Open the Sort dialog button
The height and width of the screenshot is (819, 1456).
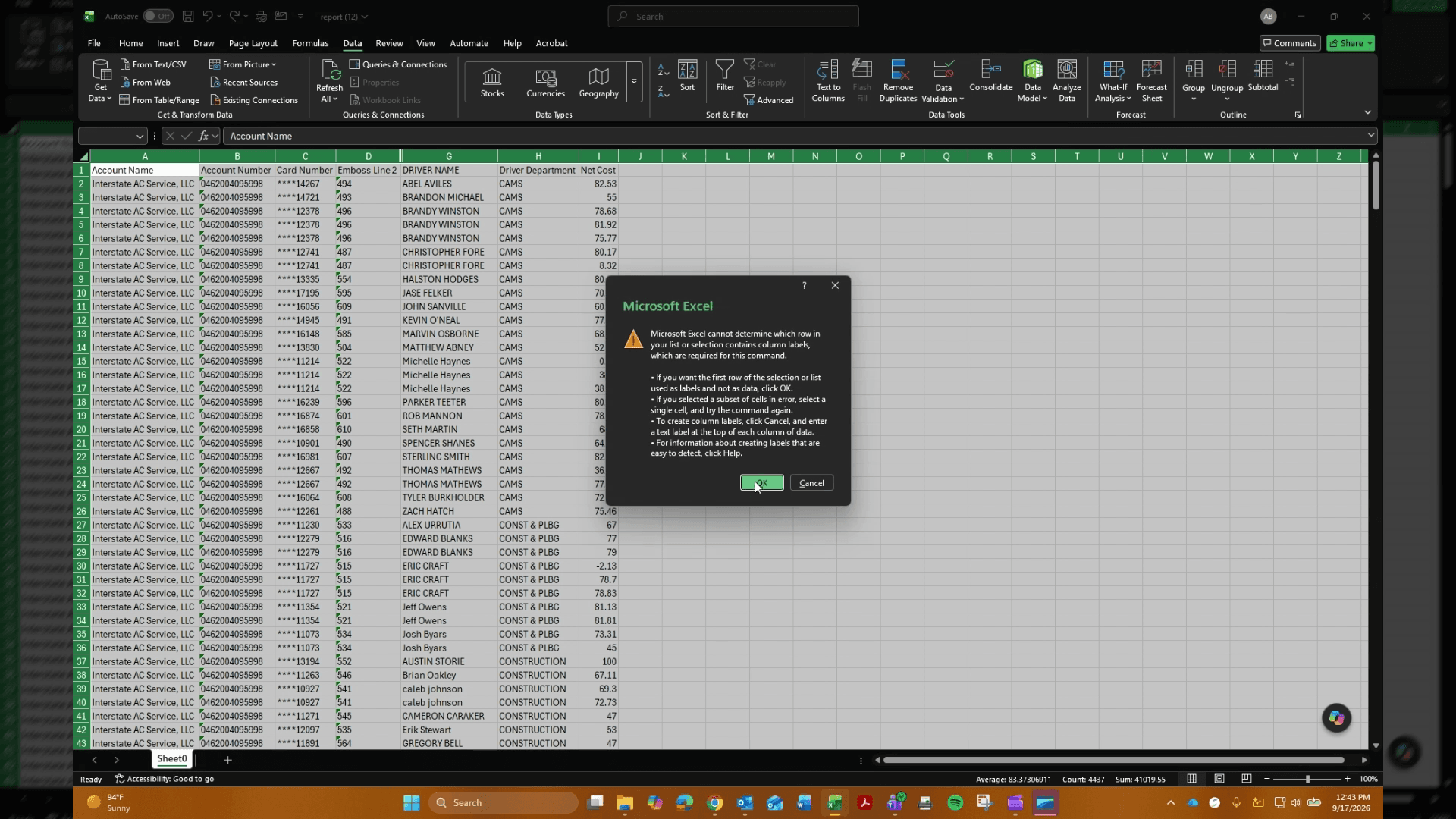[688, 76]
